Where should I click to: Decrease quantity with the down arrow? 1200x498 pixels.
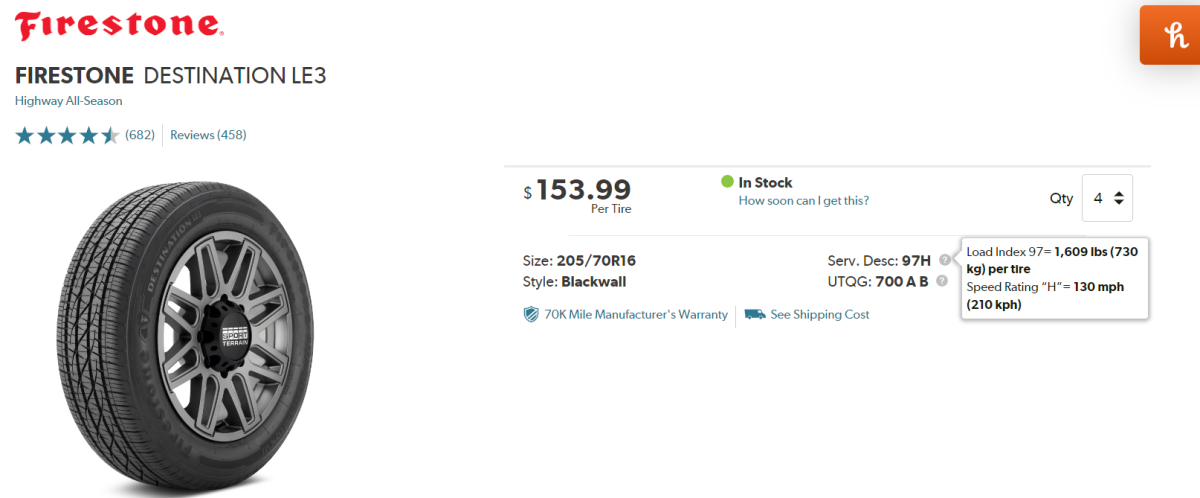click(x=1119, y=204)
